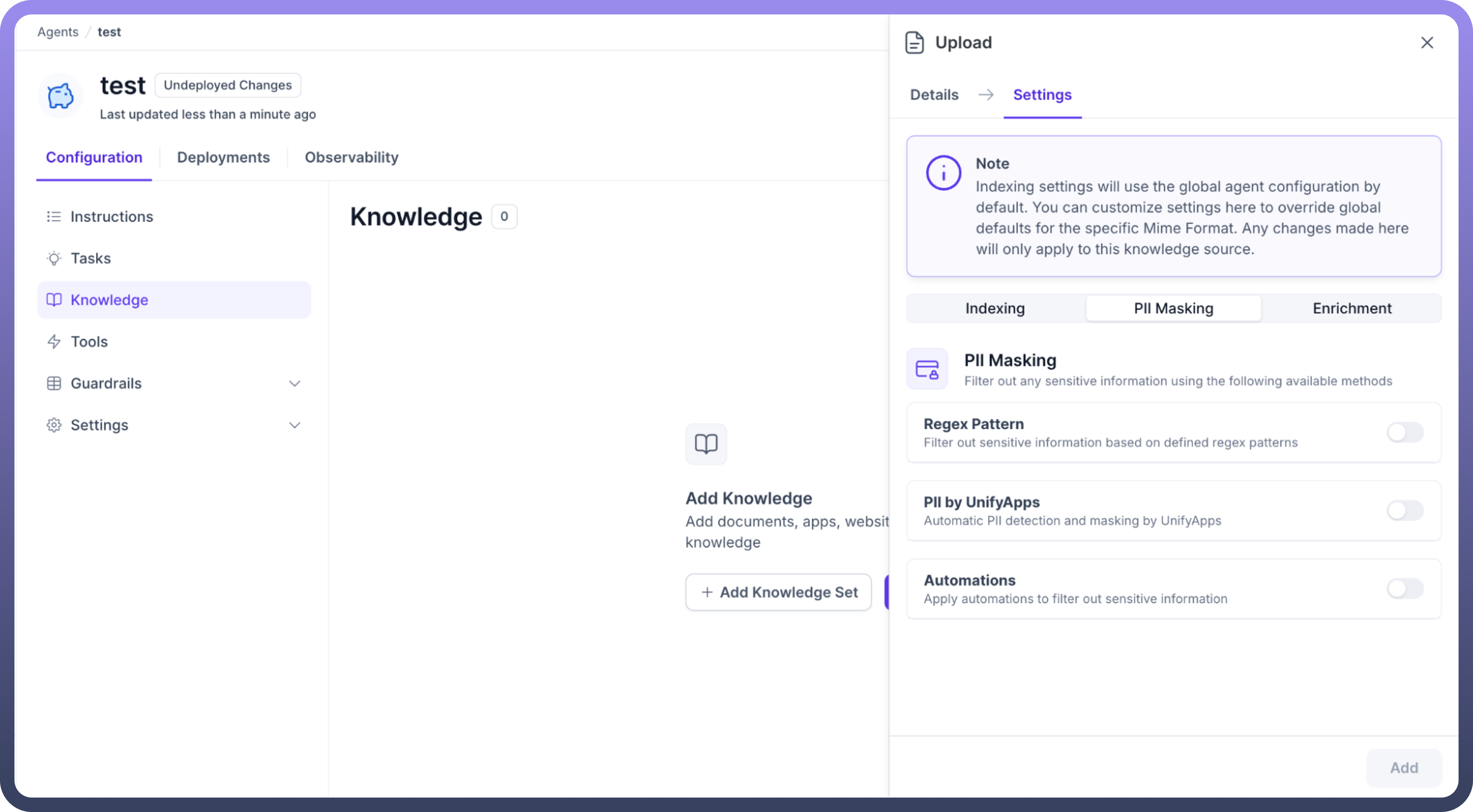This screenshot has width=1473, height=812.
Task: Switch to the Deployments tab
Action: point(223,157)
